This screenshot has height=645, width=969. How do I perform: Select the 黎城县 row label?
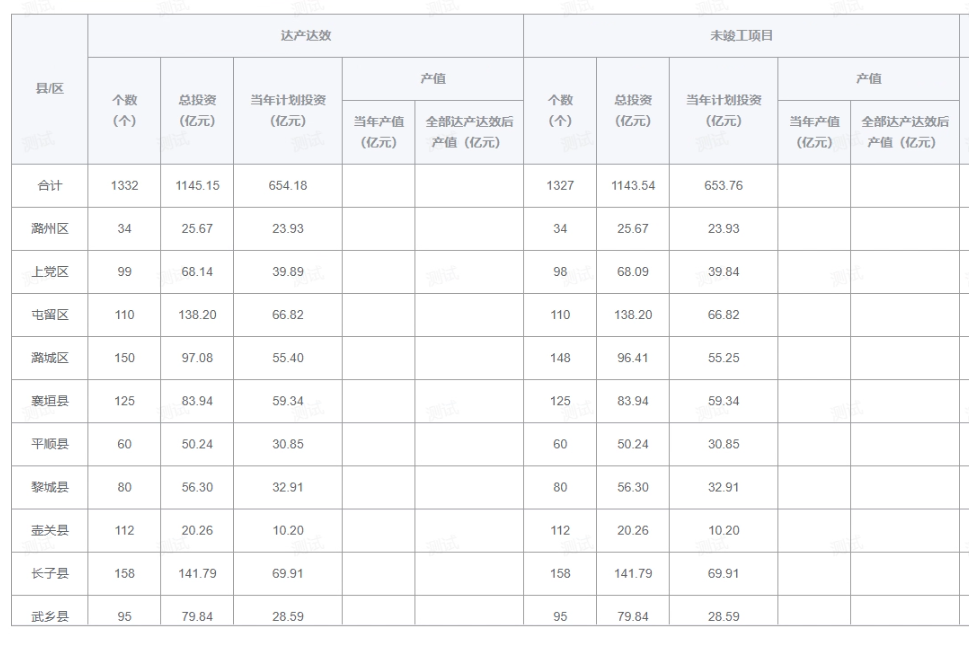point(49,487)
